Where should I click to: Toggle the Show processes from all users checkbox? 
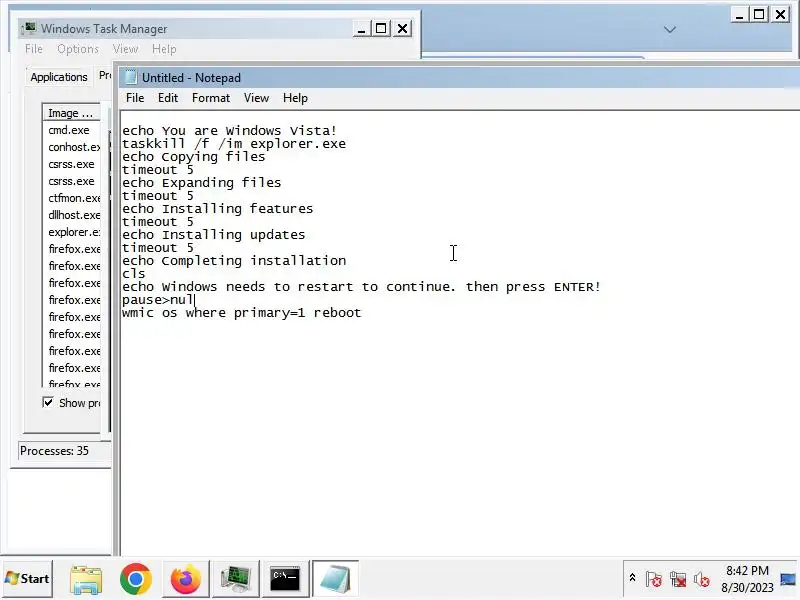point(48,403)
